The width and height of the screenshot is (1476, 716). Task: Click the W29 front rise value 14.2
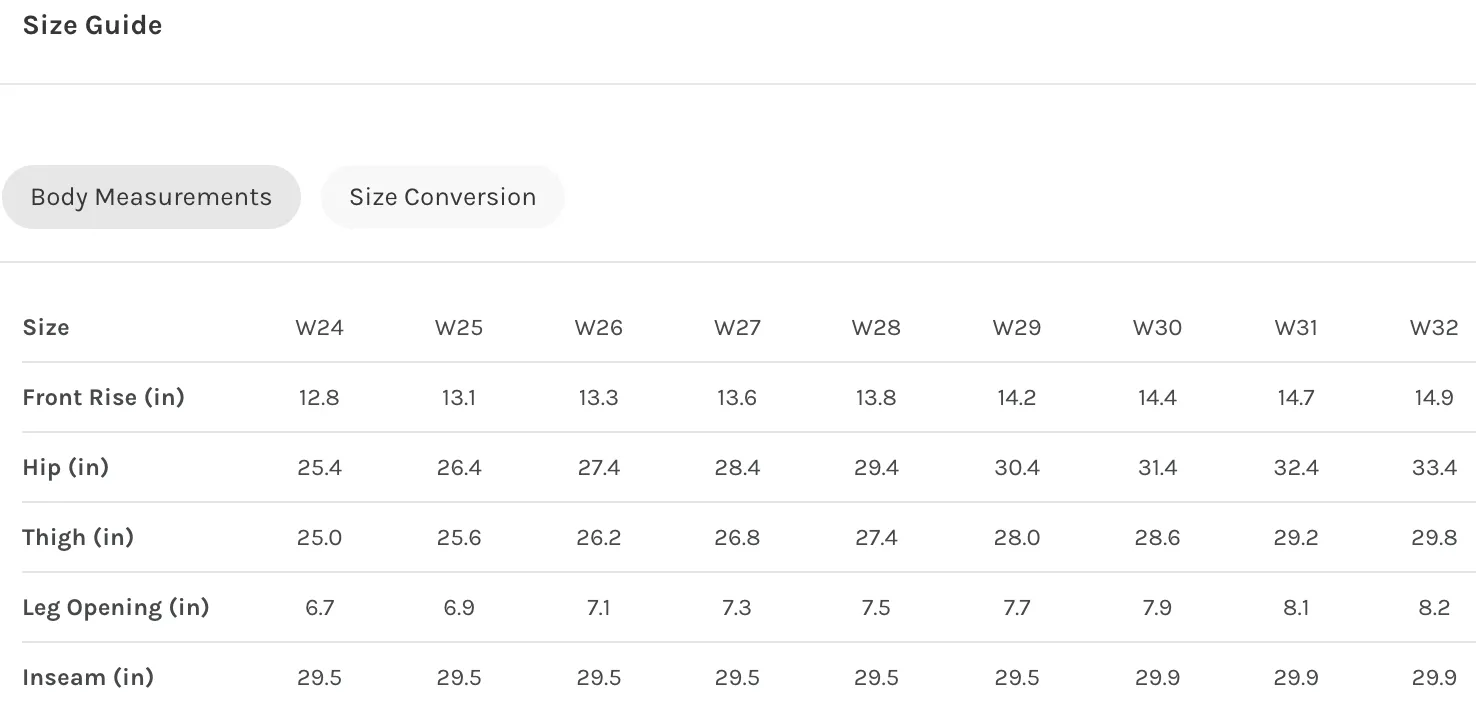tap(1016, 398)
